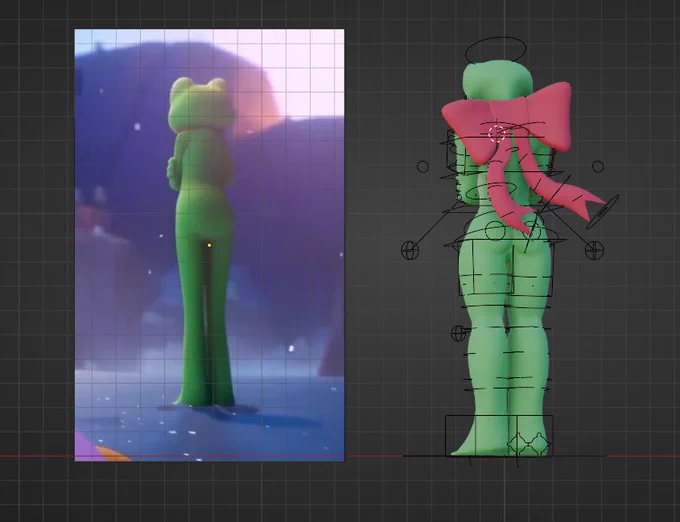Screen dimensions: 680x522
Task: Select the diamond-shaped foot controls at the right foot
Action: 529,443
